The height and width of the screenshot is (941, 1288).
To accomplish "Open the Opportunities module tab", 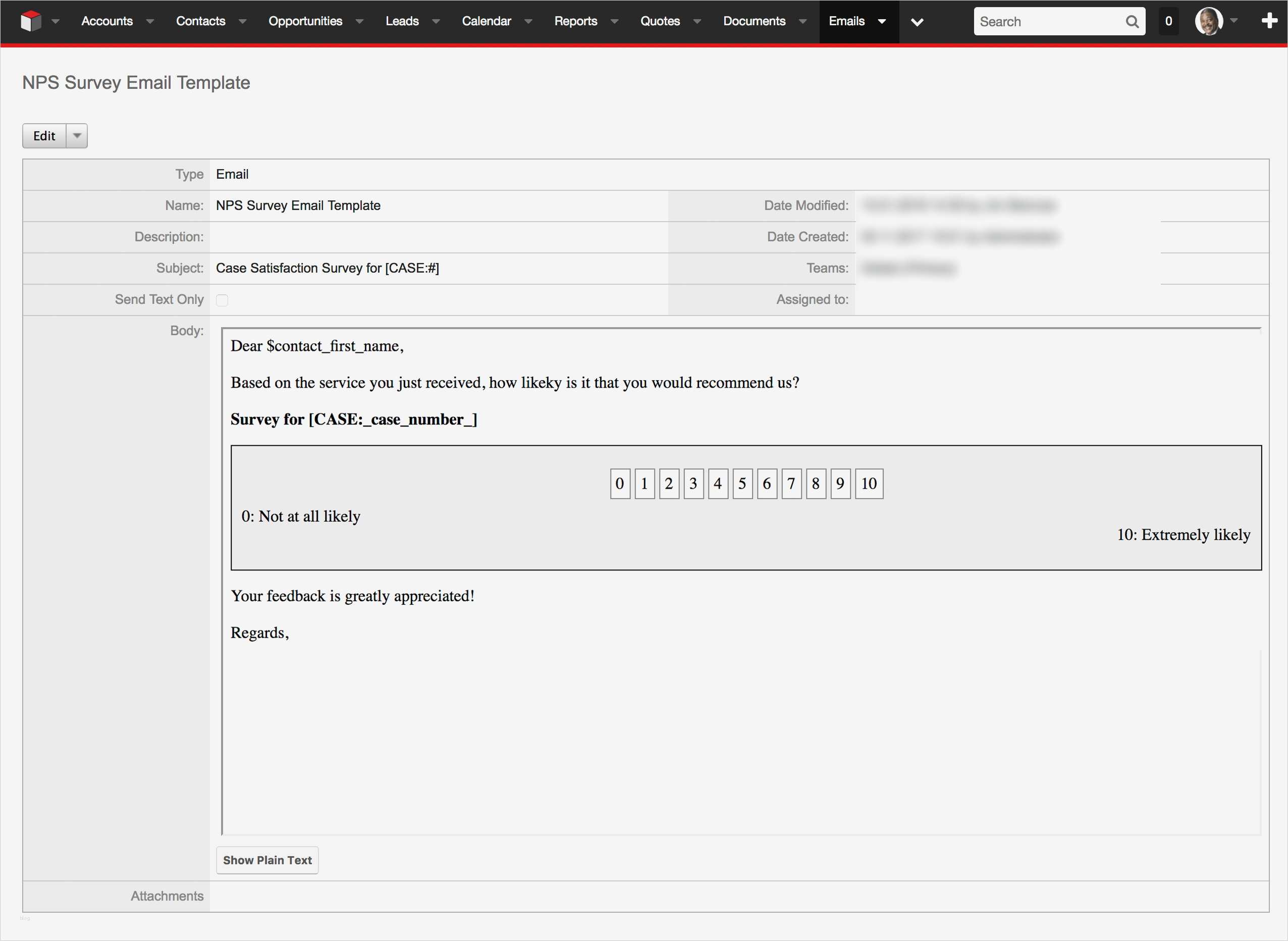I will click(305, 21).
